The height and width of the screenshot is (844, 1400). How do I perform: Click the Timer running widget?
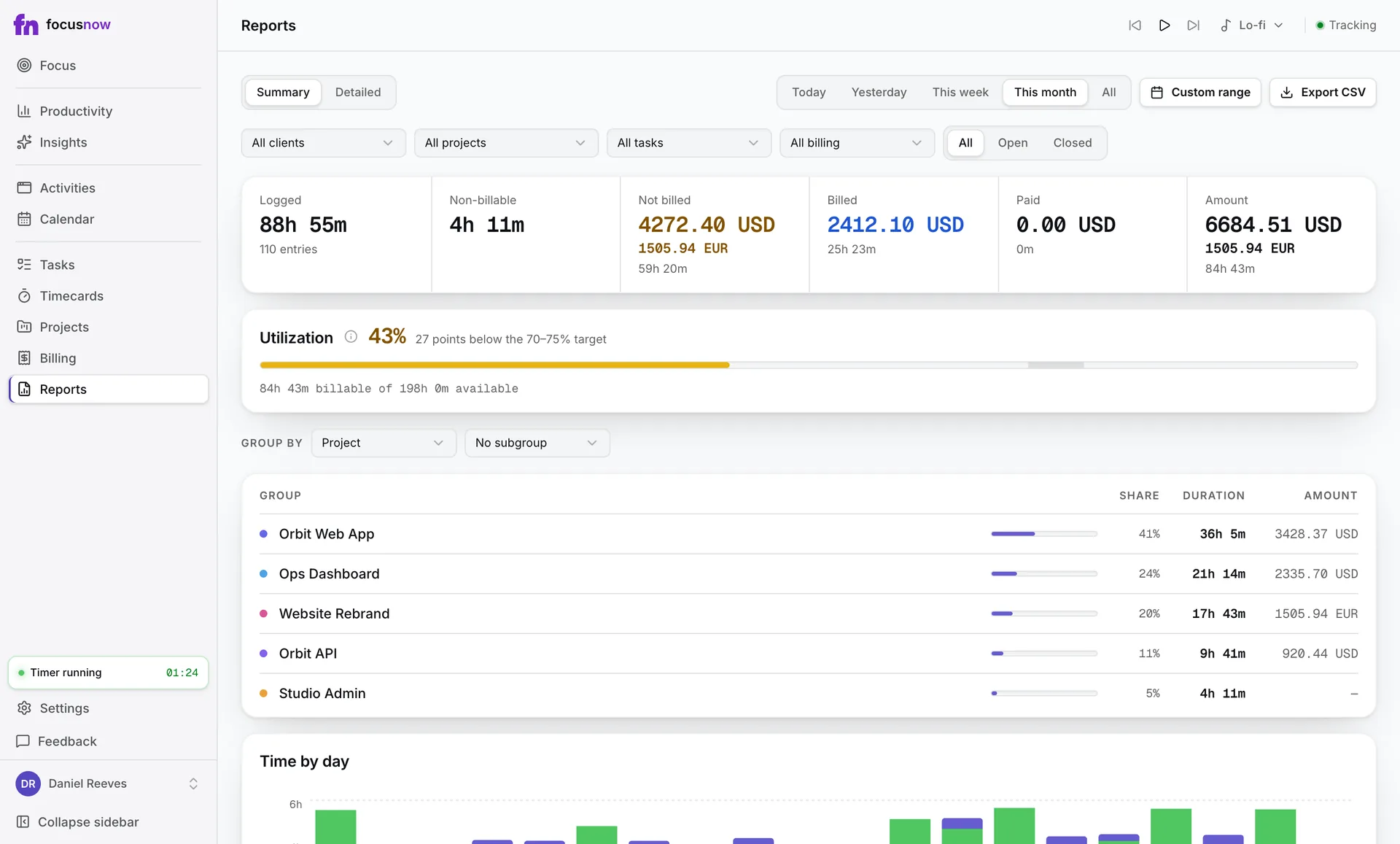point(108,673)
